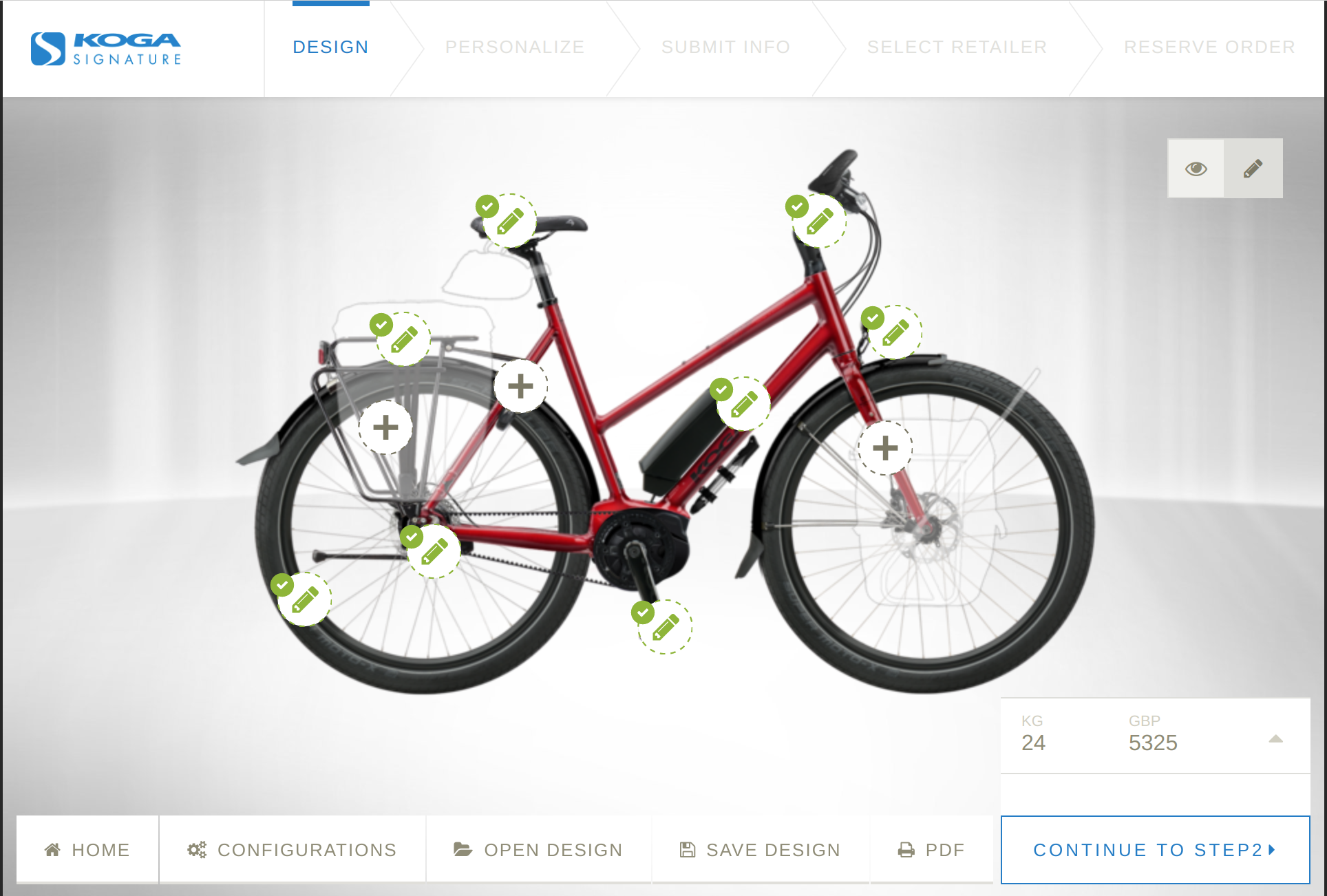Go to the Personalize step tab
This screenshot has height=896, width=1327.
click(515, 47)
